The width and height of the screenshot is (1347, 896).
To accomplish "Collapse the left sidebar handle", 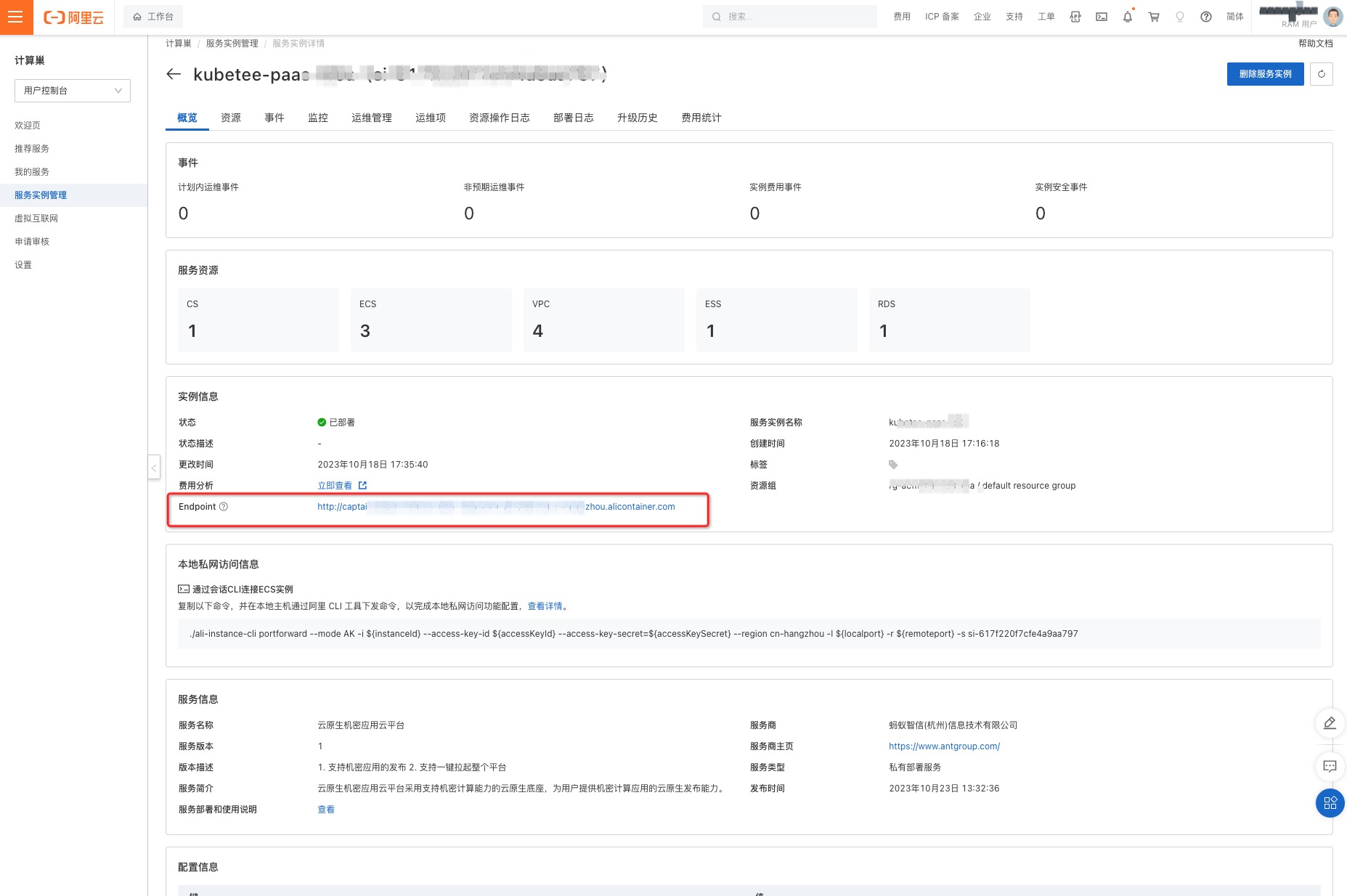I will point(154,467).
